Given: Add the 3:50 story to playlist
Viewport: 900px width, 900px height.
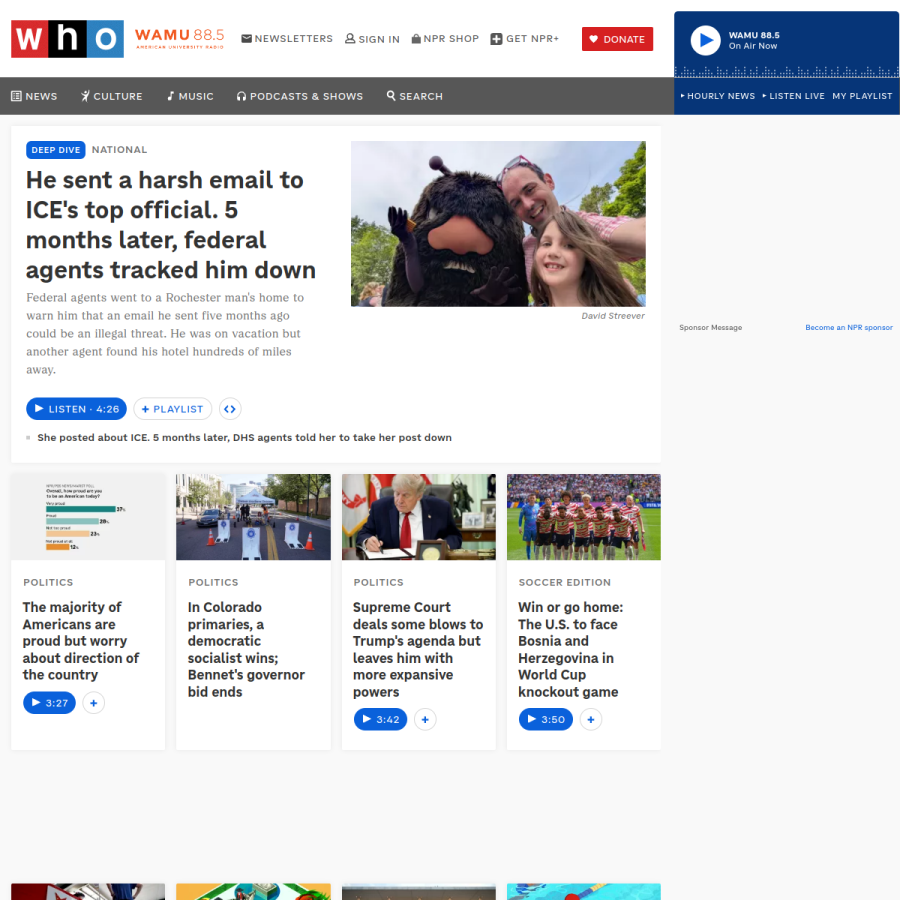Looking at the screenshot, I should coord(591,719).
